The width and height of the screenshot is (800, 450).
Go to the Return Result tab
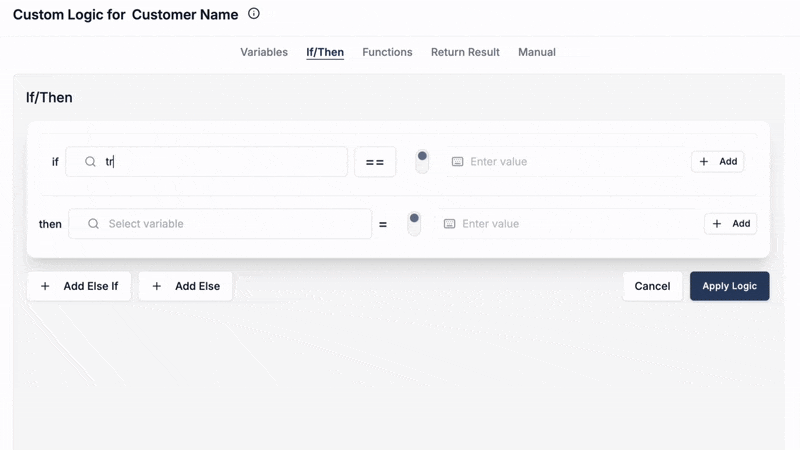pos(465,52)
